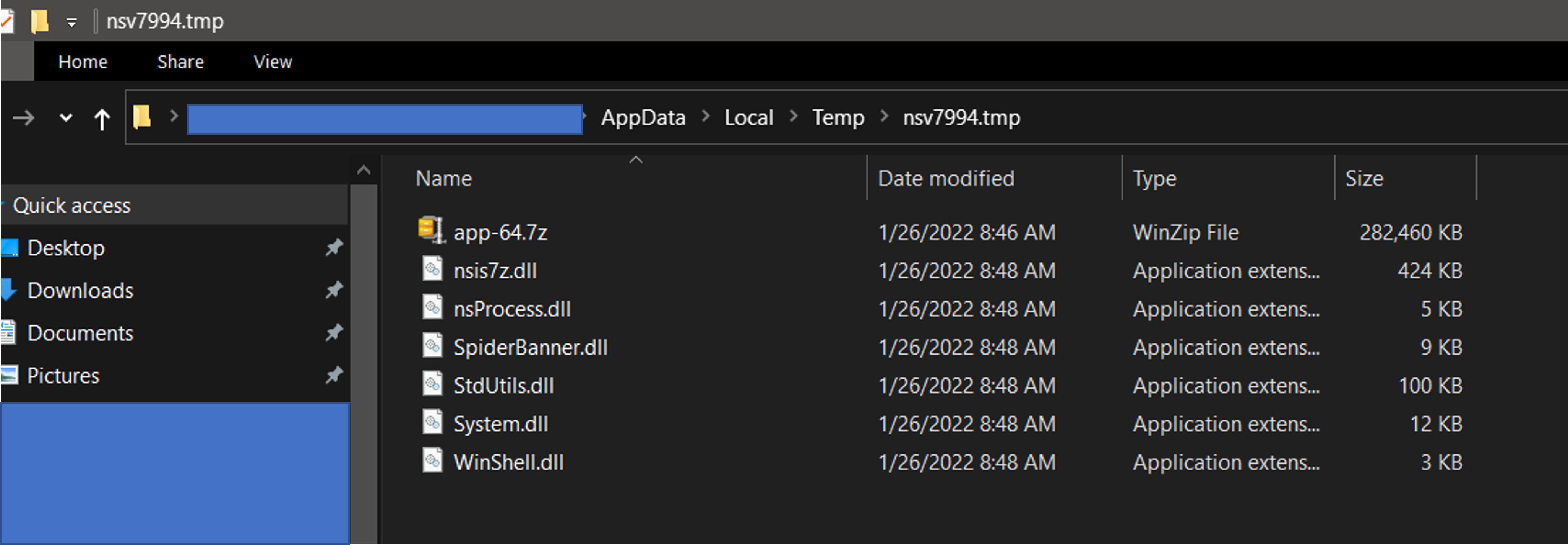1568x545 pixels.
Task: Open the Share ribbon tab
Action: point(180,61)
